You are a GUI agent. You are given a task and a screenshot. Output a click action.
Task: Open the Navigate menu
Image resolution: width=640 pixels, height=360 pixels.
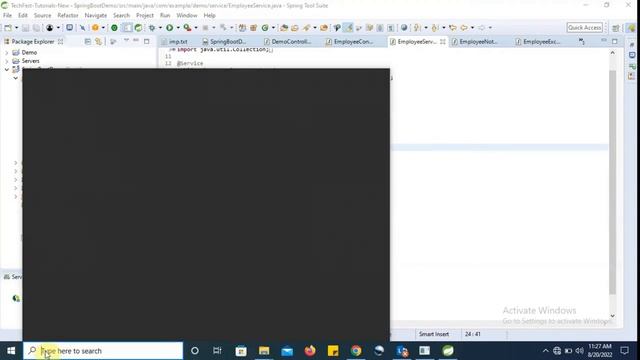[x=96, y=16]
